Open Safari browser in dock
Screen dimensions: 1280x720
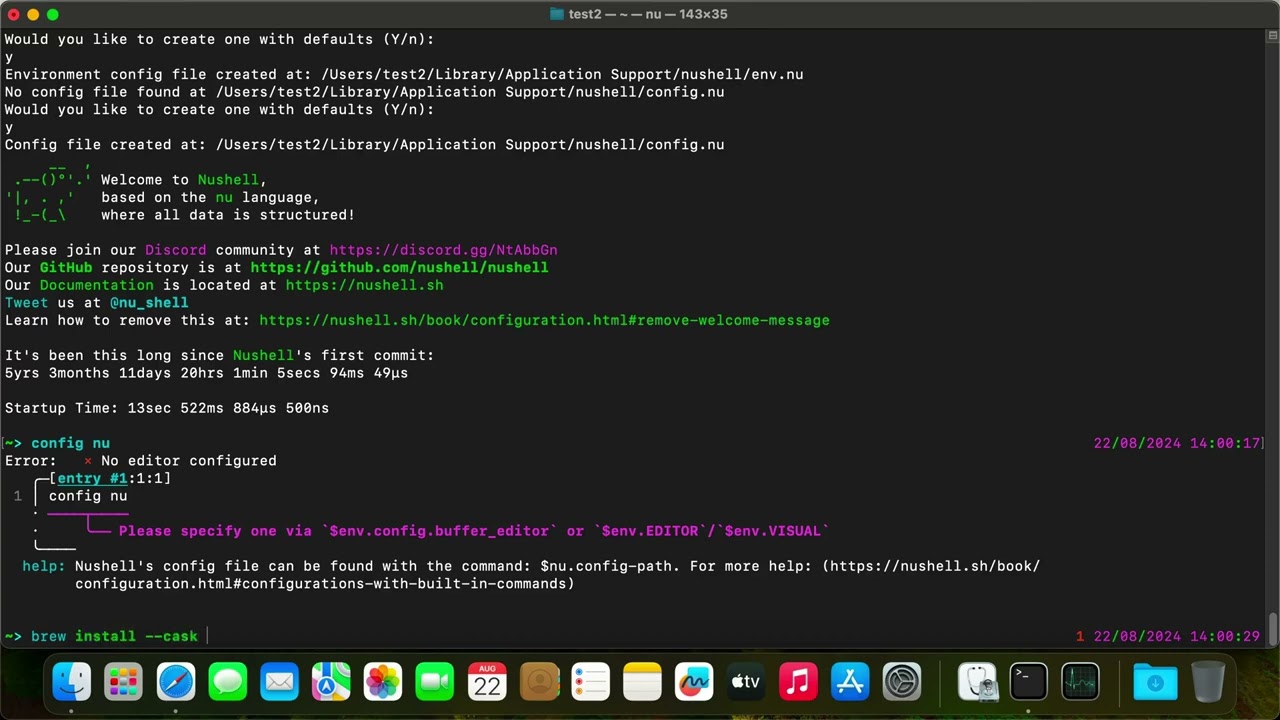pos(176,682)
